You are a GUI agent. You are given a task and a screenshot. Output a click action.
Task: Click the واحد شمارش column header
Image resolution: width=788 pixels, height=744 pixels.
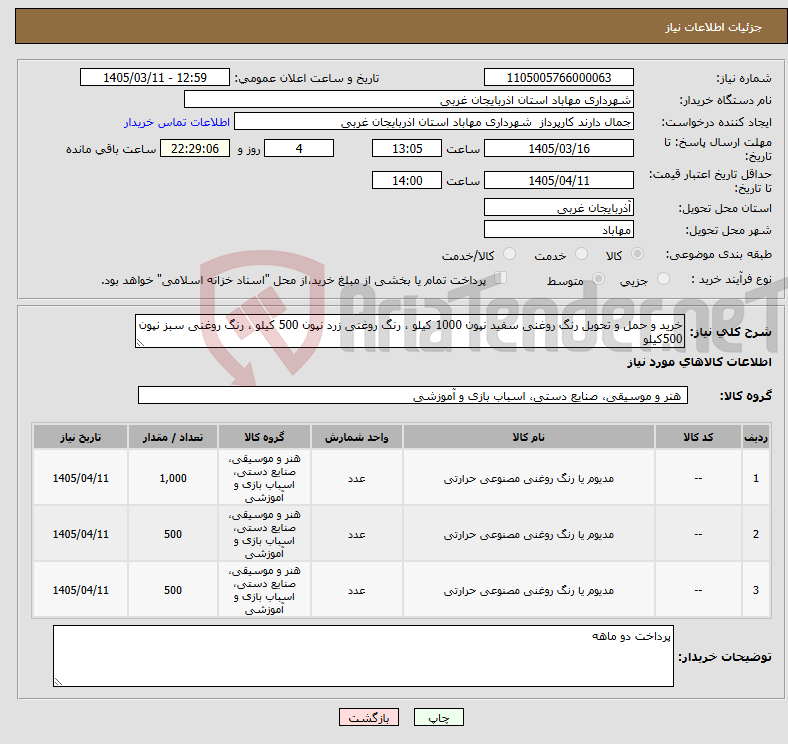tap(356, 437)
